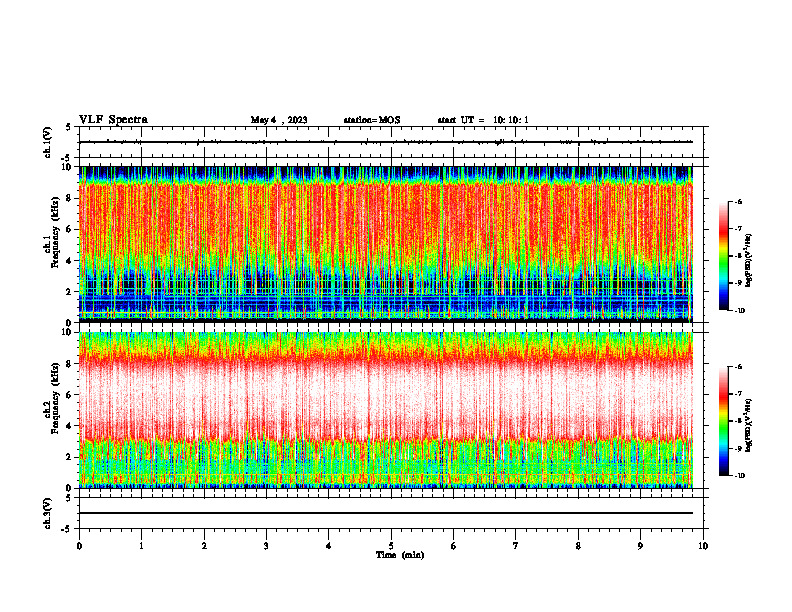Screen dimensions: 792x612
Task: Click the "ch.1(V)" axis label
Action: click(x=48, y=142)
